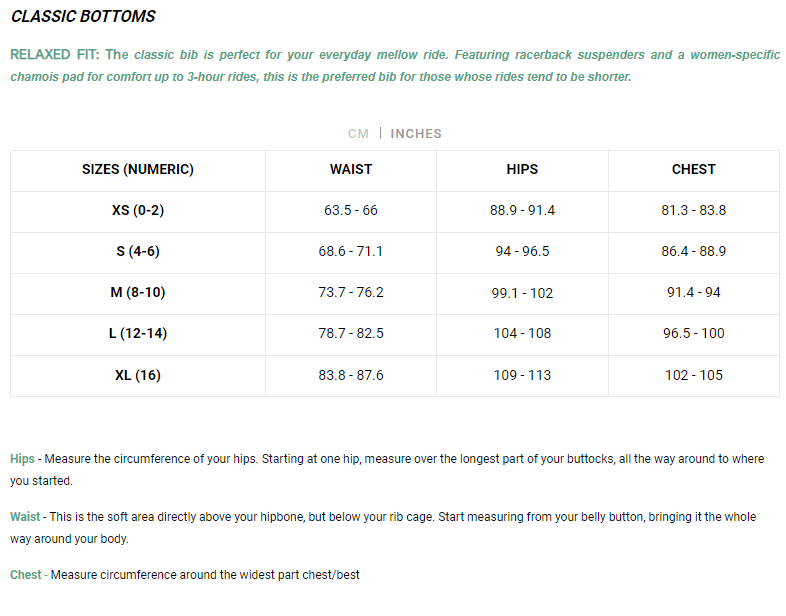Click the SIZES (NUMERIC) column header
Viewport: 786px width, 616px height.
[x=138, y=170]
